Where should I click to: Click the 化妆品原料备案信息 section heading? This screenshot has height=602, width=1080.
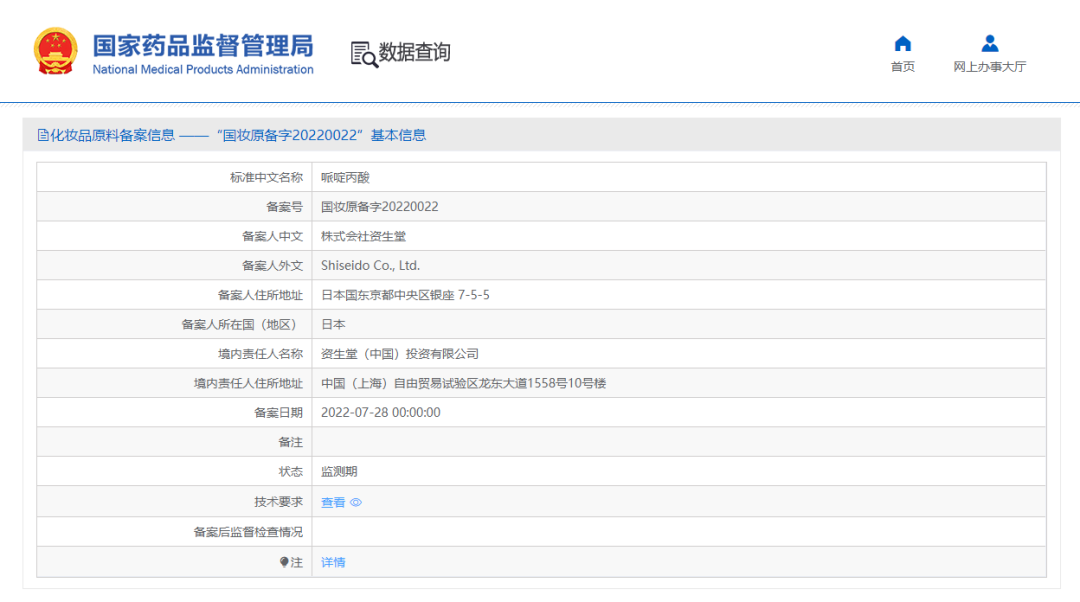point(112,135)
